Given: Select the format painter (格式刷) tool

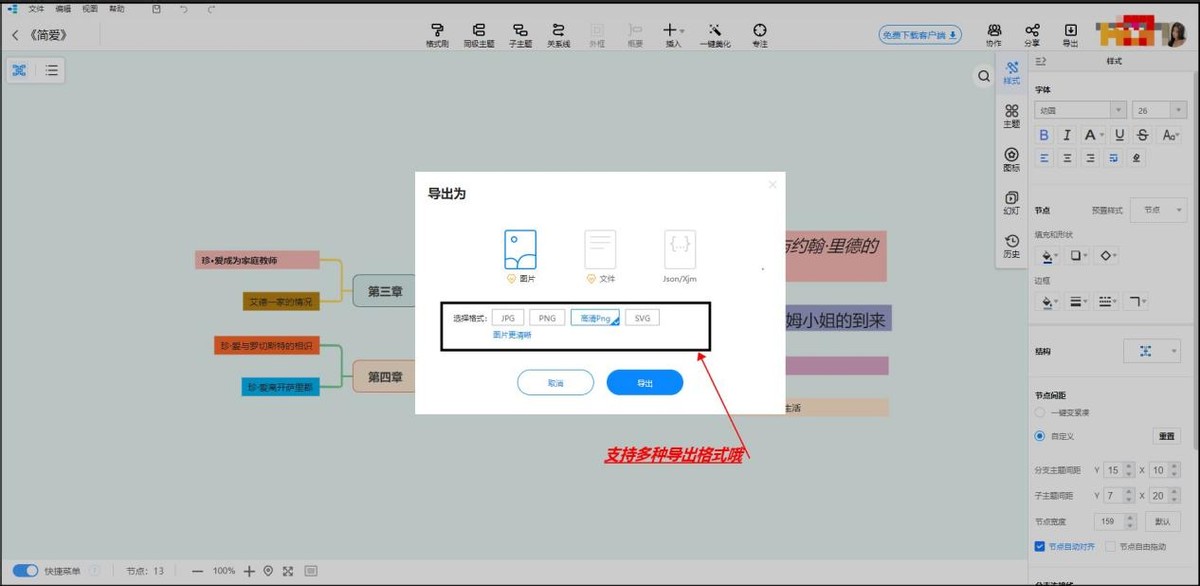Looking at the screenshot, I should coord(437,35).
